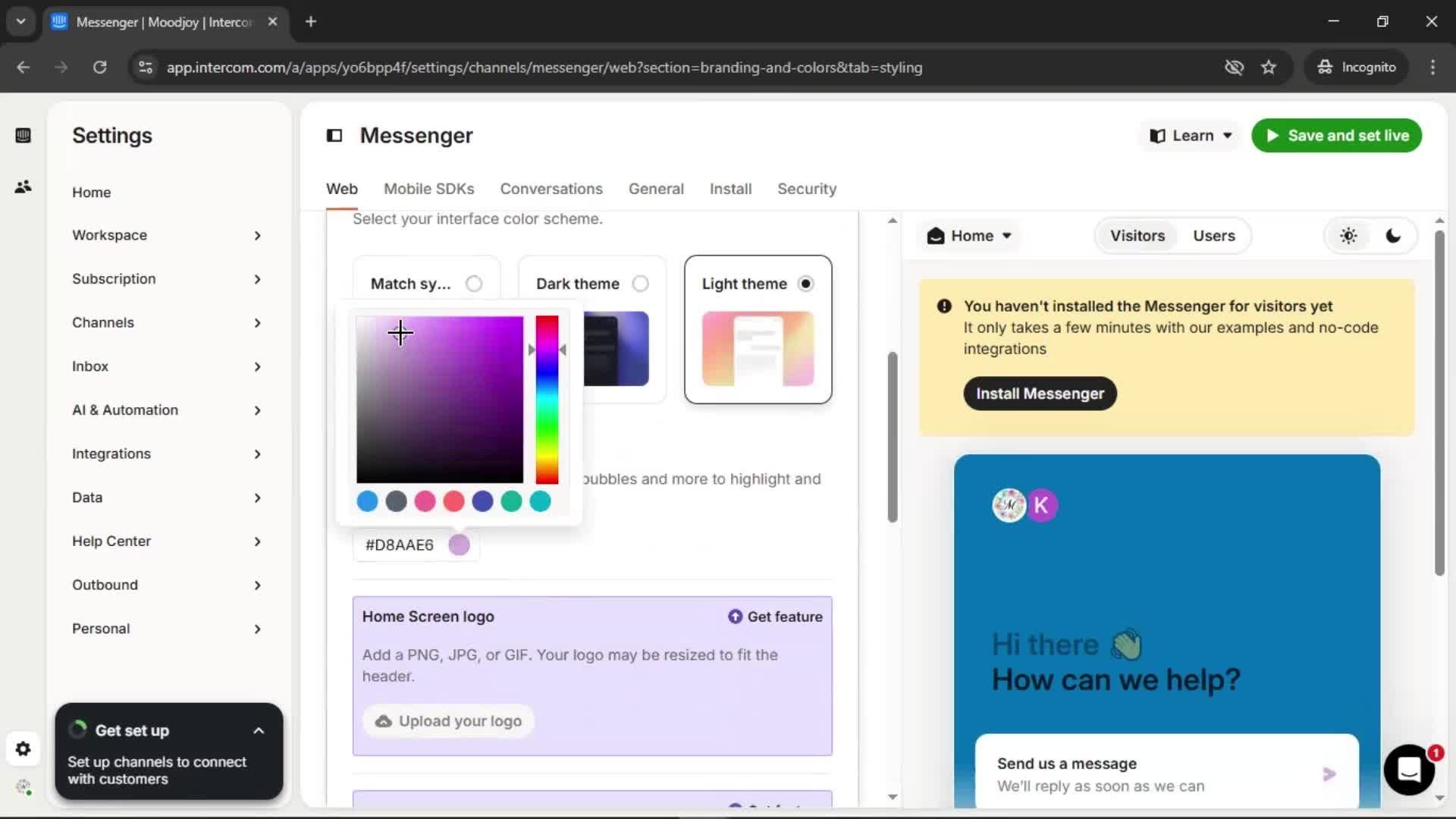Click the Install Messenger button
This screenshot has width=1456, height=819.
pyautogui.click(x=1040, y=394)
